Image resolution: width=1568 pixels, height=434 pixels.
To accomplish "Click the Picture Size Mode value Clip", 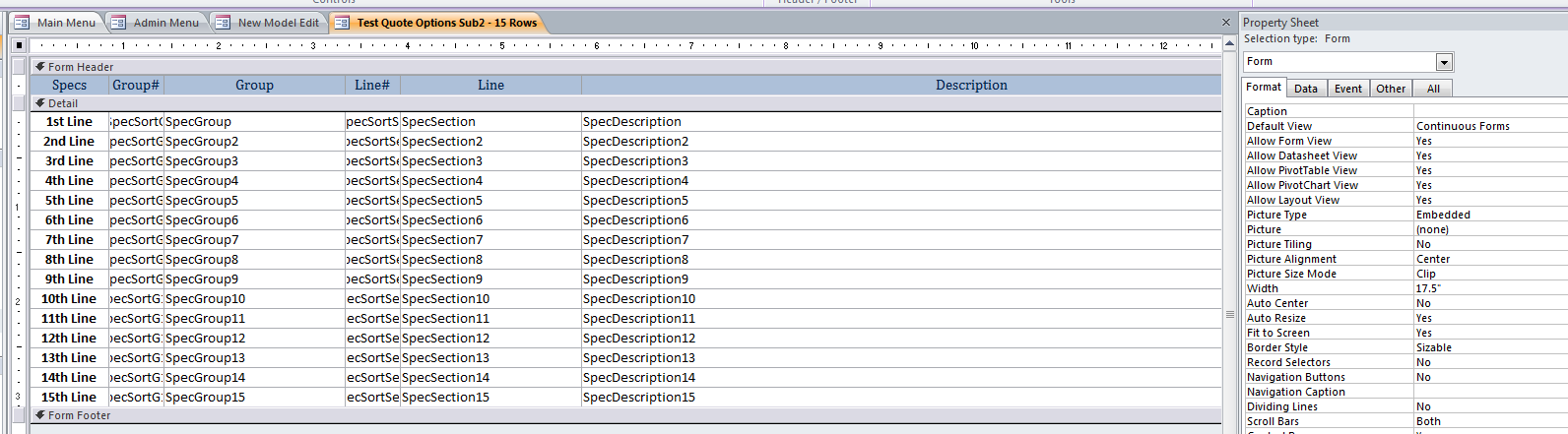I will coord(1490,274).
